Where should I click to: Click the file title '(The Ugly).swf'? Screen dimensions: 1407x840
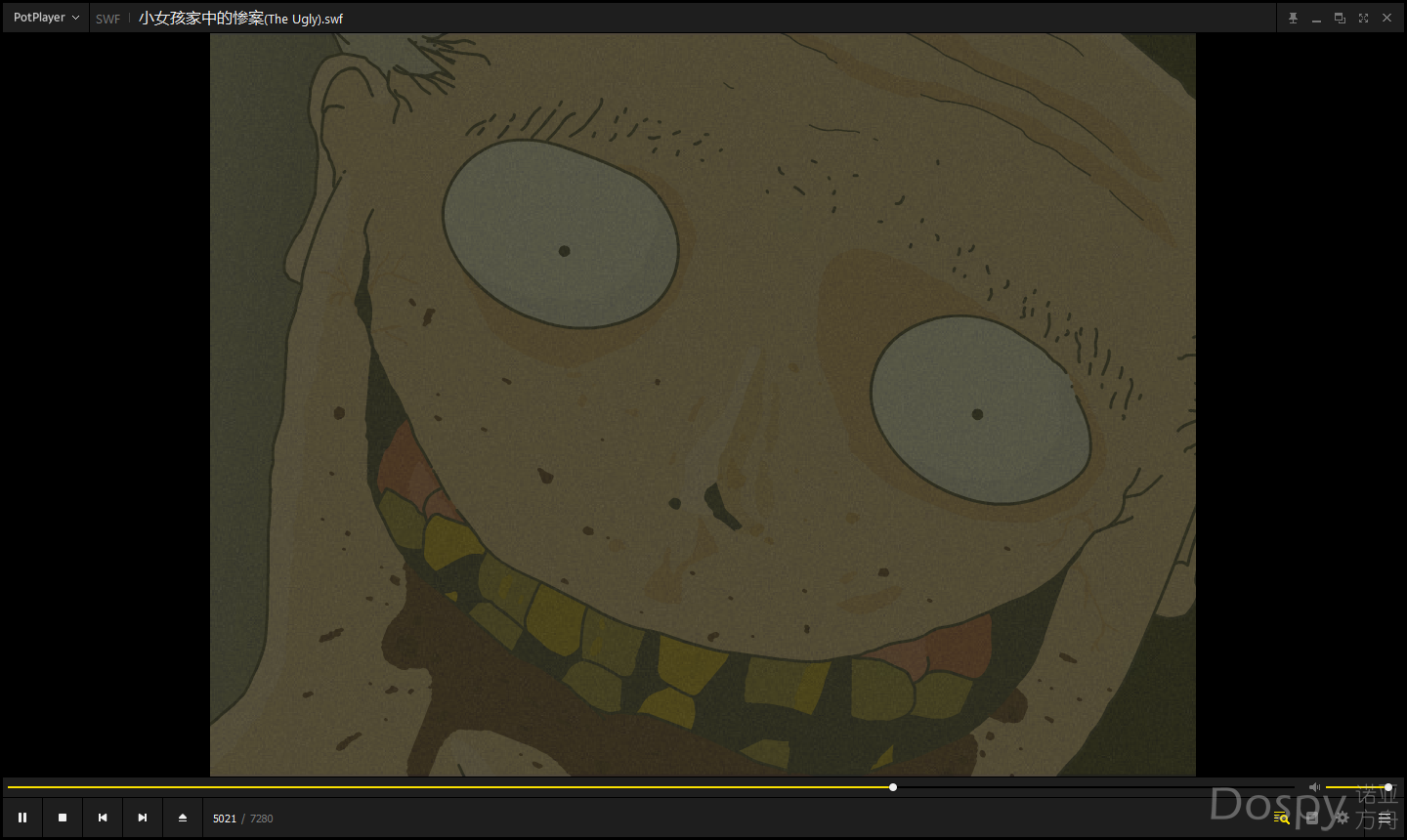pyautogui.click(x=304, y=19)
